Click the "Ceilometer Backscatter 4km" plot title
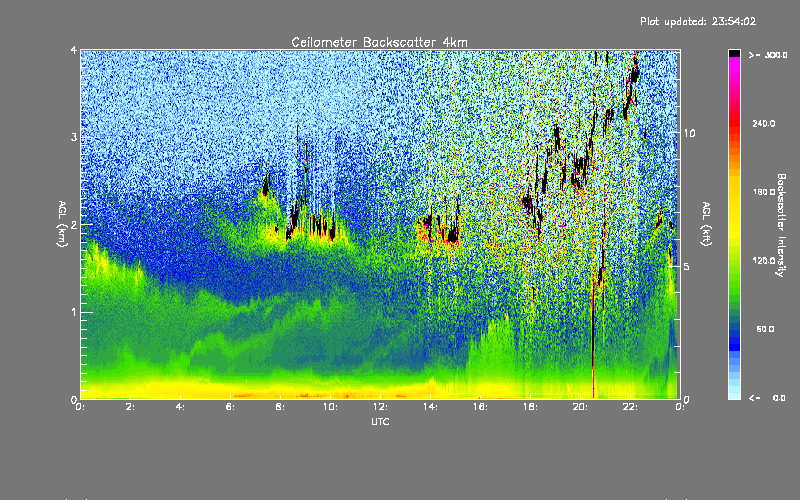 (x=379, y=42)
